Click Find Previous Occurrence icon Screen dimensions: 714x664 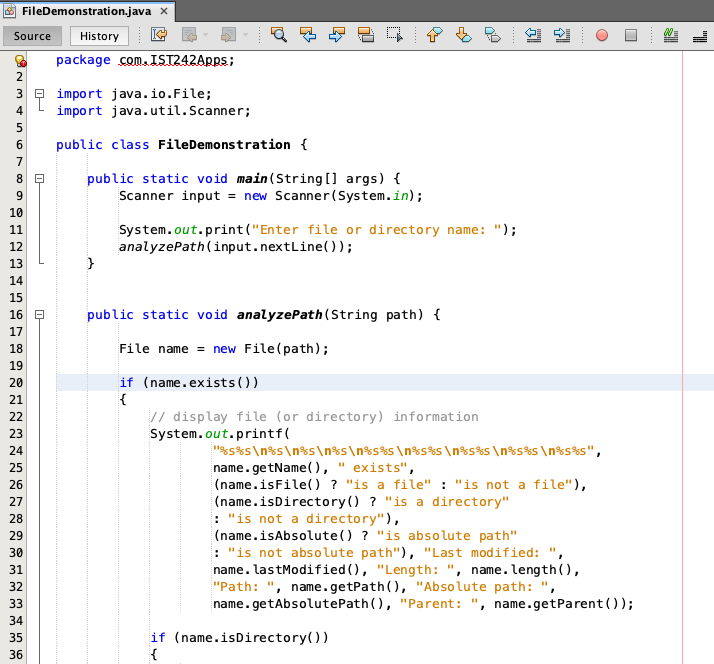(308, 35)
